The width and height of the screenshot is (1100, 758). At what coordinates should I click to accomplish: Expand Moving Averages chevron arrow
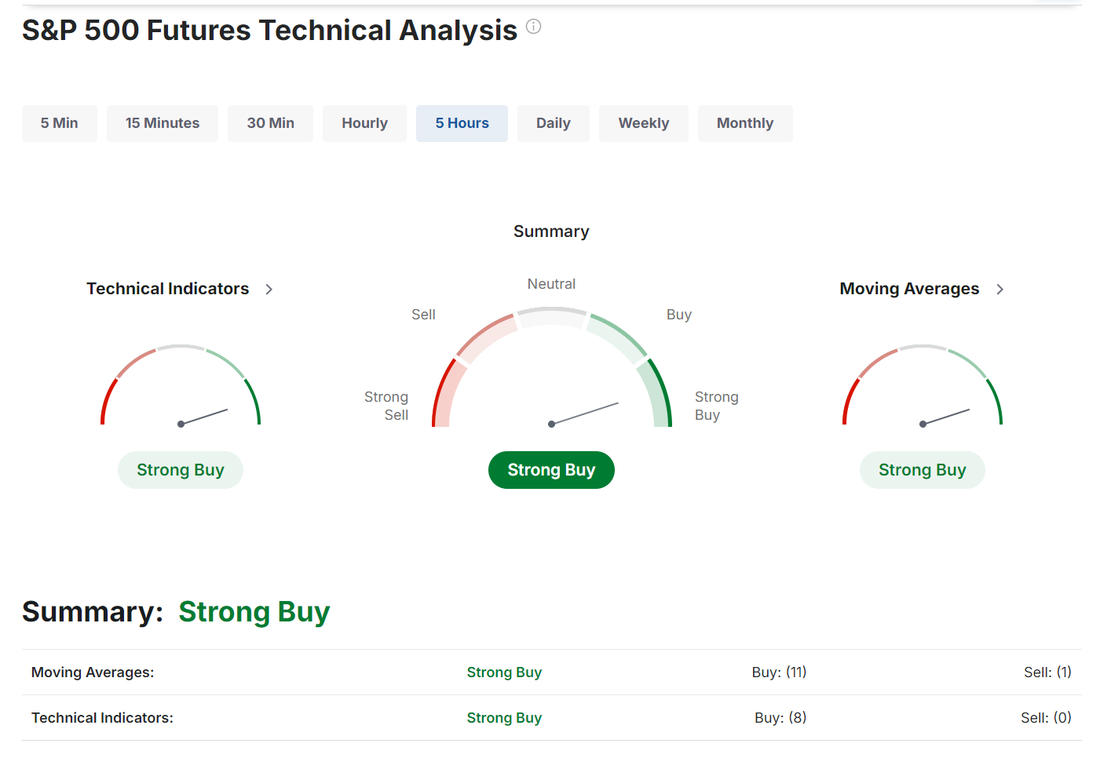point(1000,289)
